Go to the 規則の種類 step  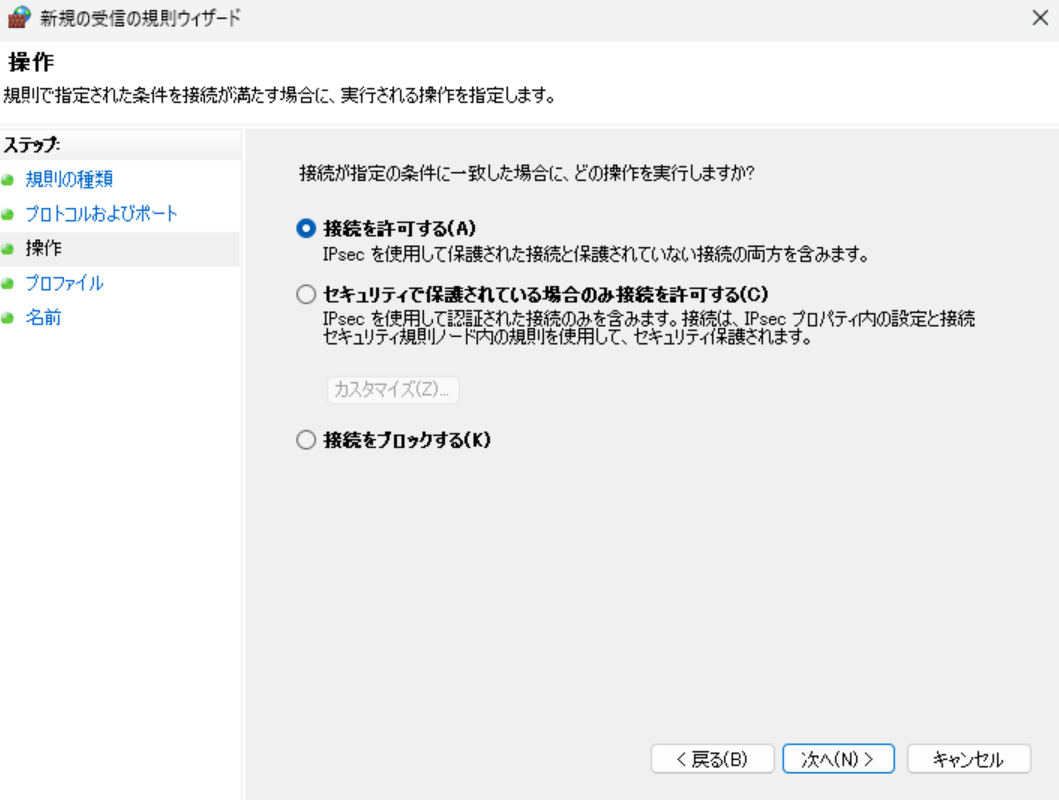(69, 180)
